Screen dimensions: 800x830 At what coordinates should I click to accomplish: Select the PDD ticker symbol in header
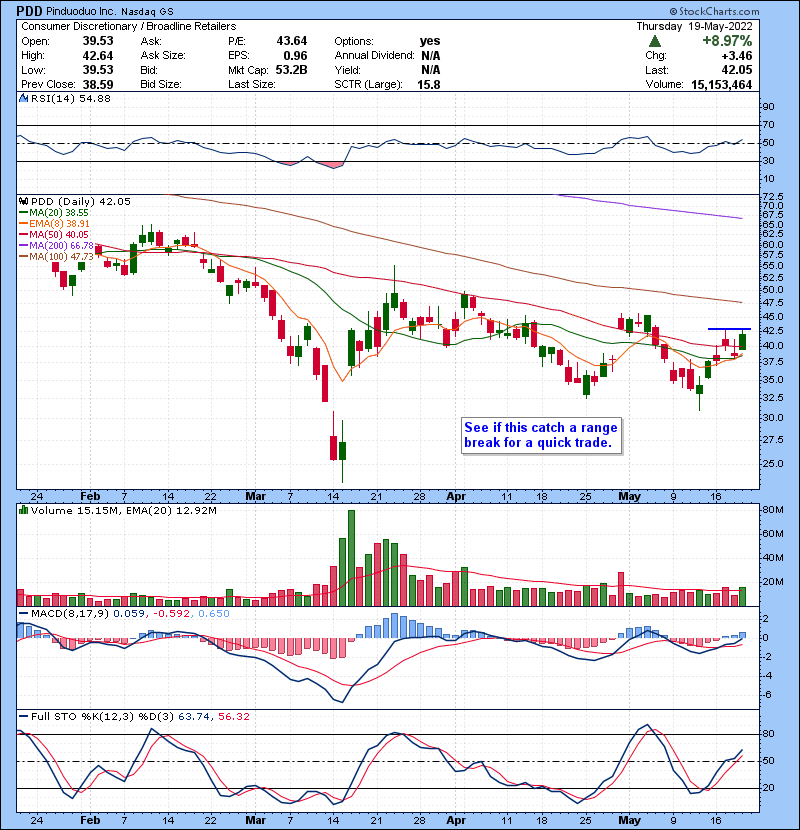(30, 11)
